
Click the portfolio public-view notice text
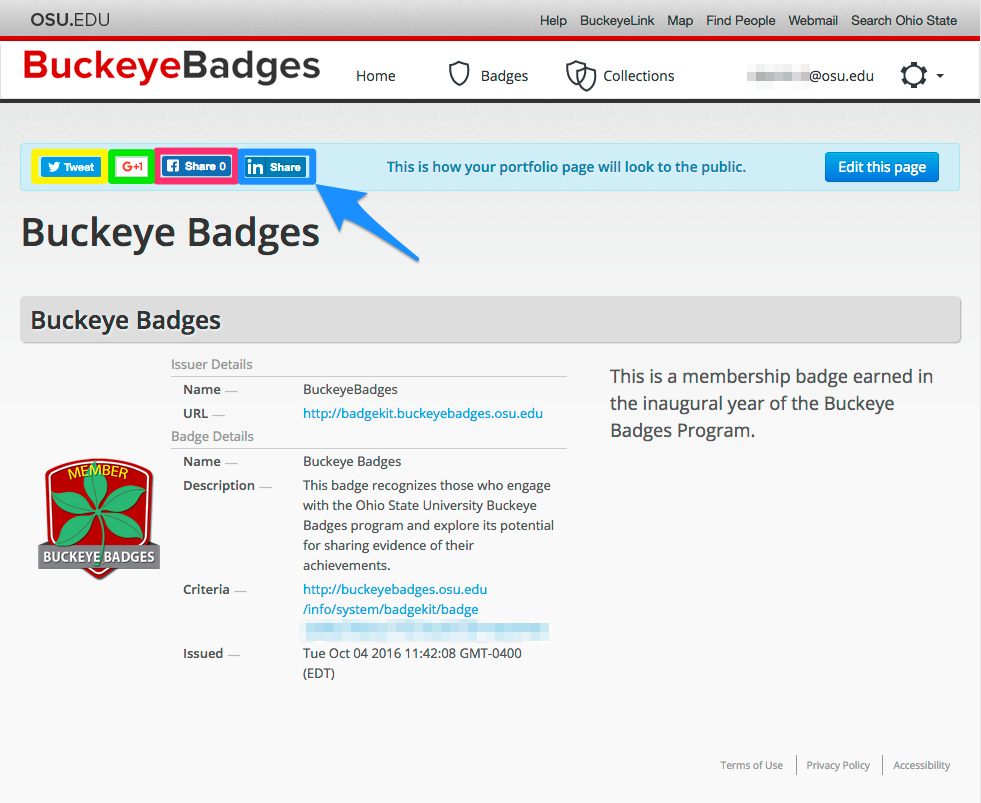pos(566,167)
